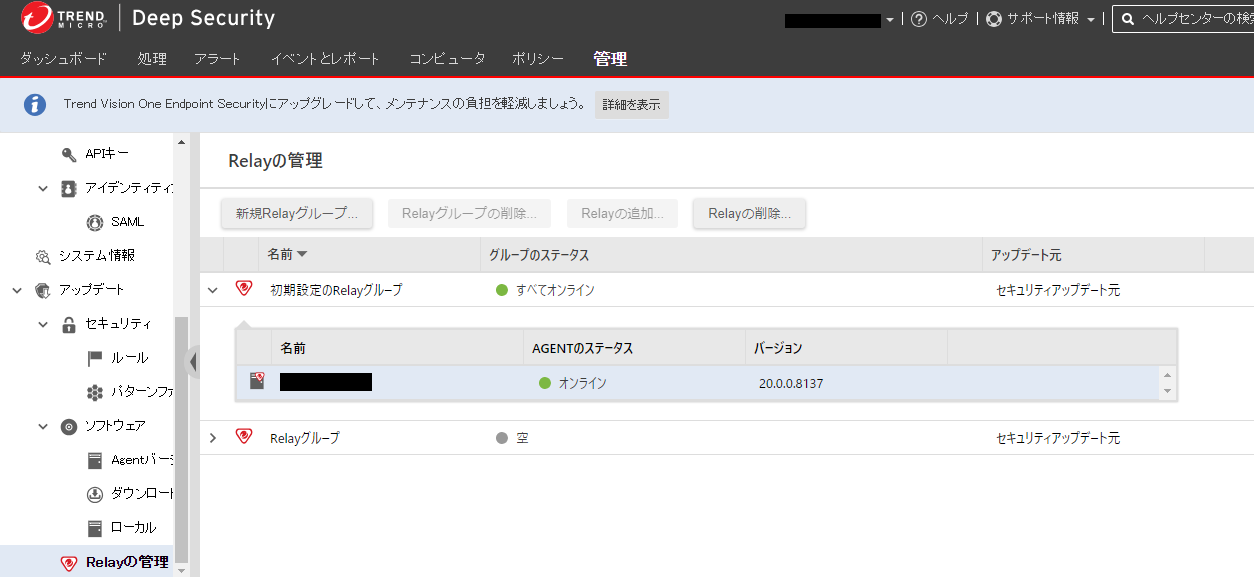
Task: Expand the empty Relayグループ row
Action: 214,437
